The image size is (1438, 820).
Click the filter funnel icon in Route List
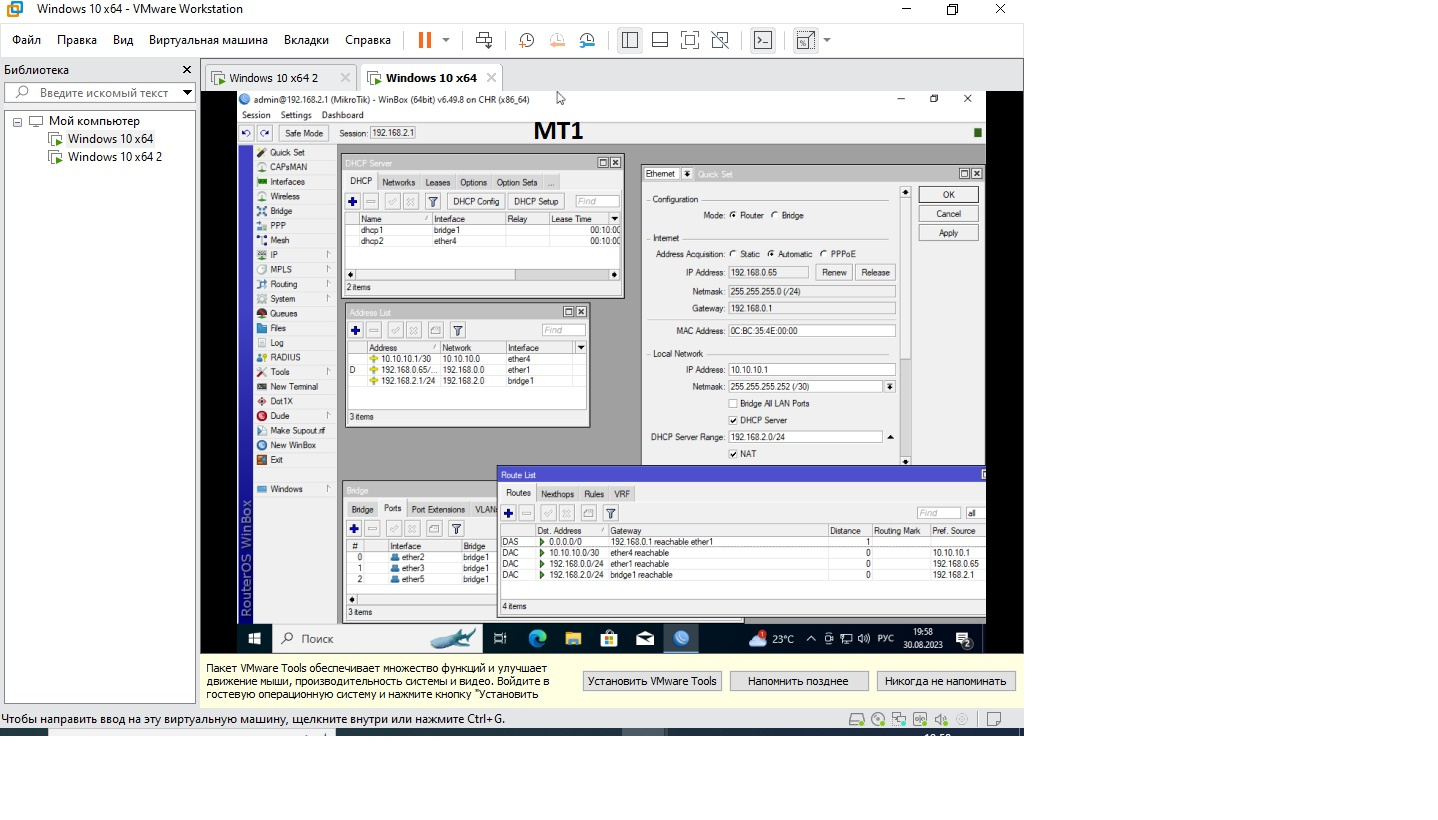(610, 513)
